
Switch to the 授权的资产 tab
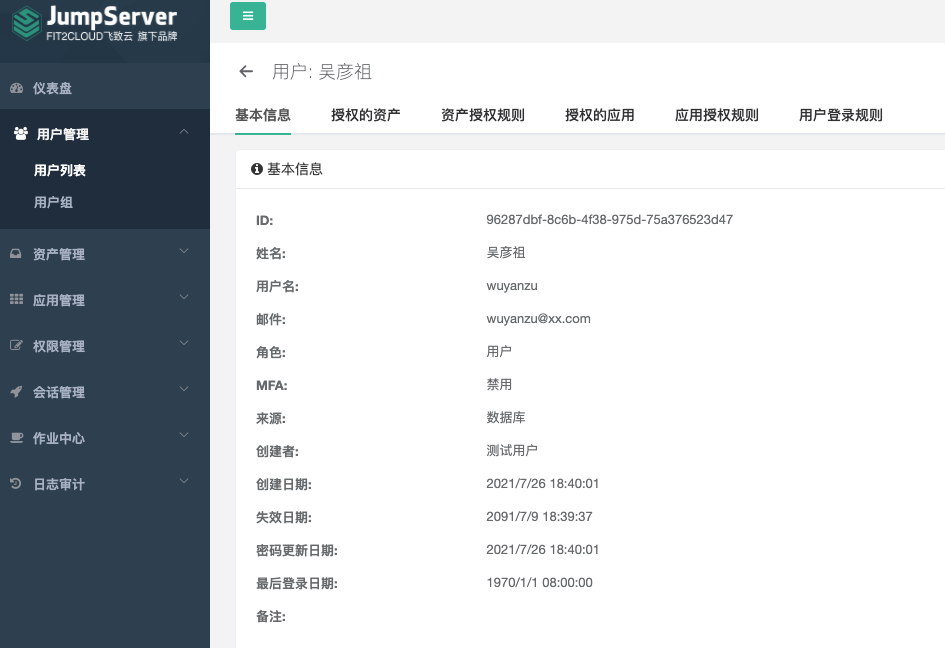pyautogui.click(x=366, y=115)
